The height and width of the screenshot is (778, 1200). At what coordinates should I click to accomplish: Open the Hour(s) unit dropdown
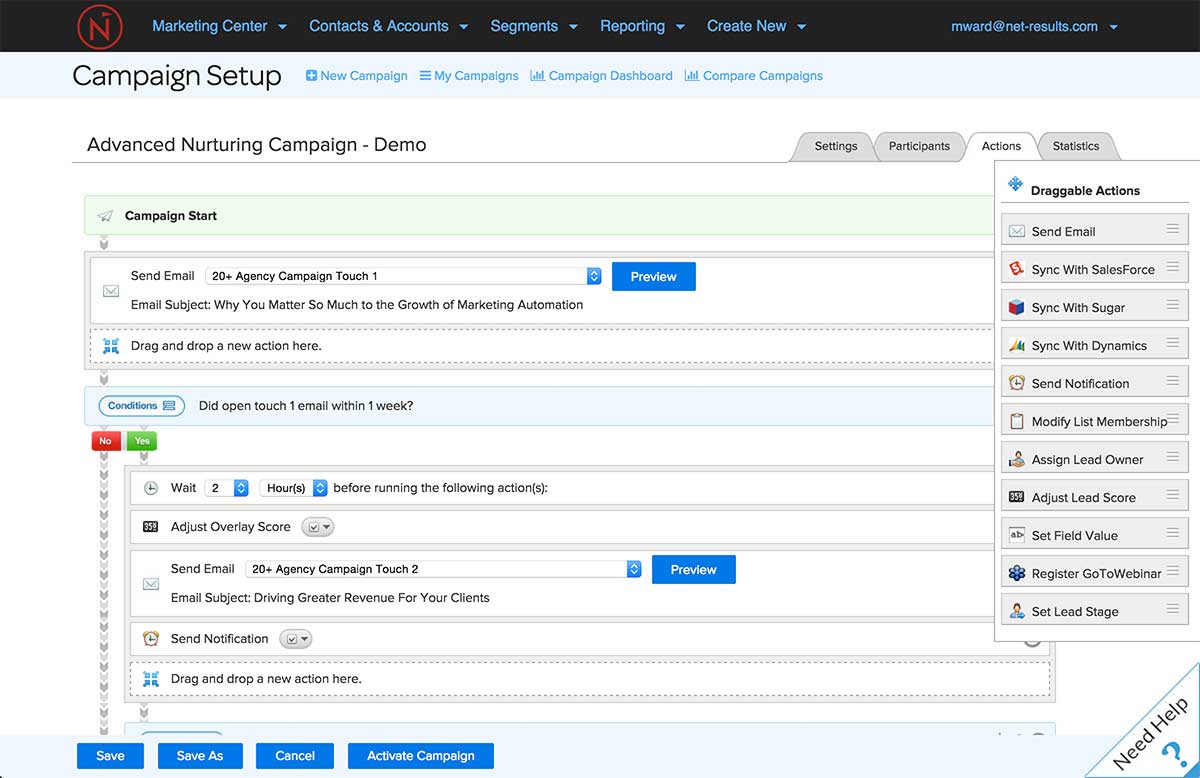[x=293, y=488]
